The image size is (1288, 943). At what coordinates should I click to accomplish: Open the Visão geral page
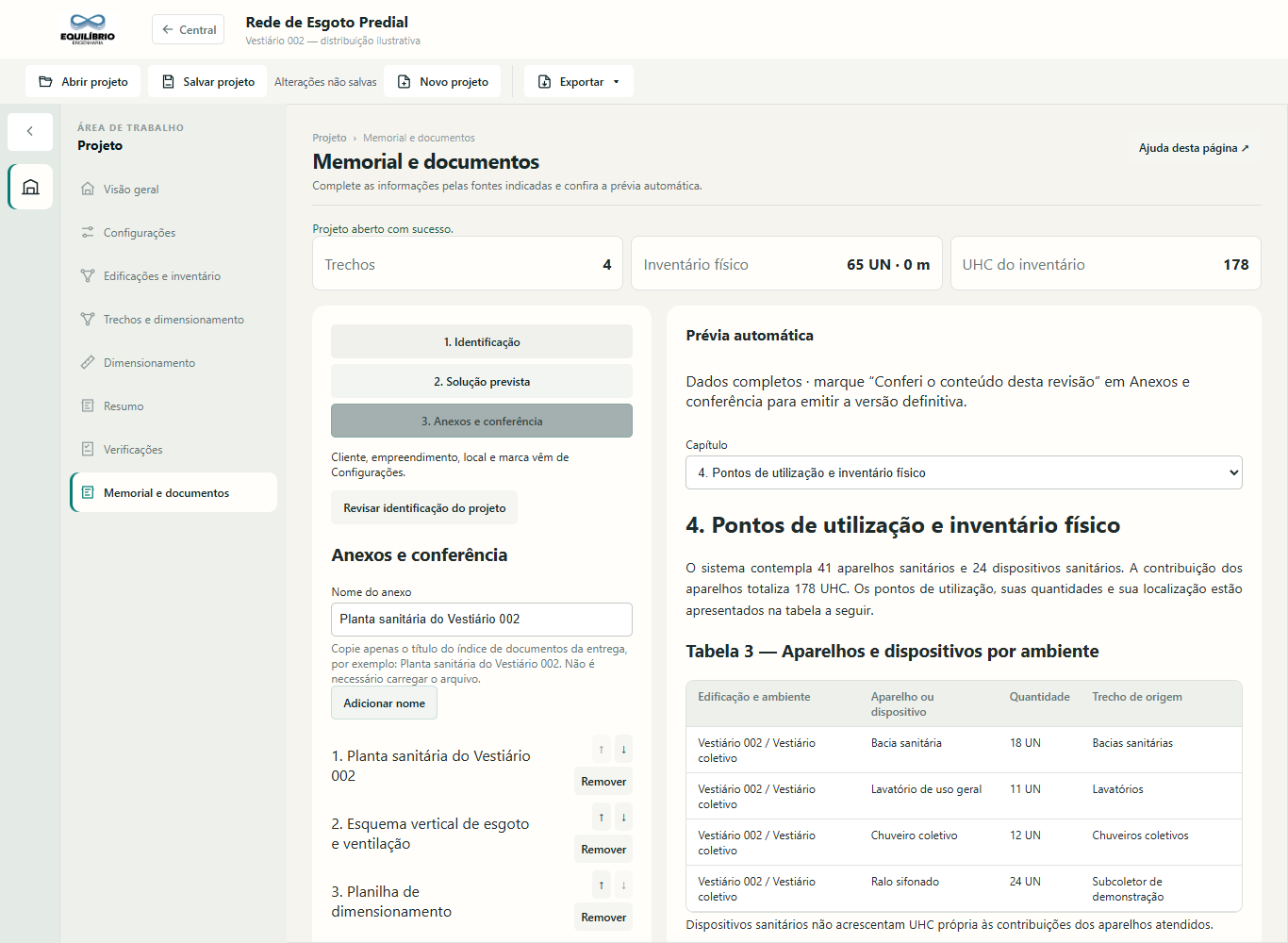coord(173,189)
